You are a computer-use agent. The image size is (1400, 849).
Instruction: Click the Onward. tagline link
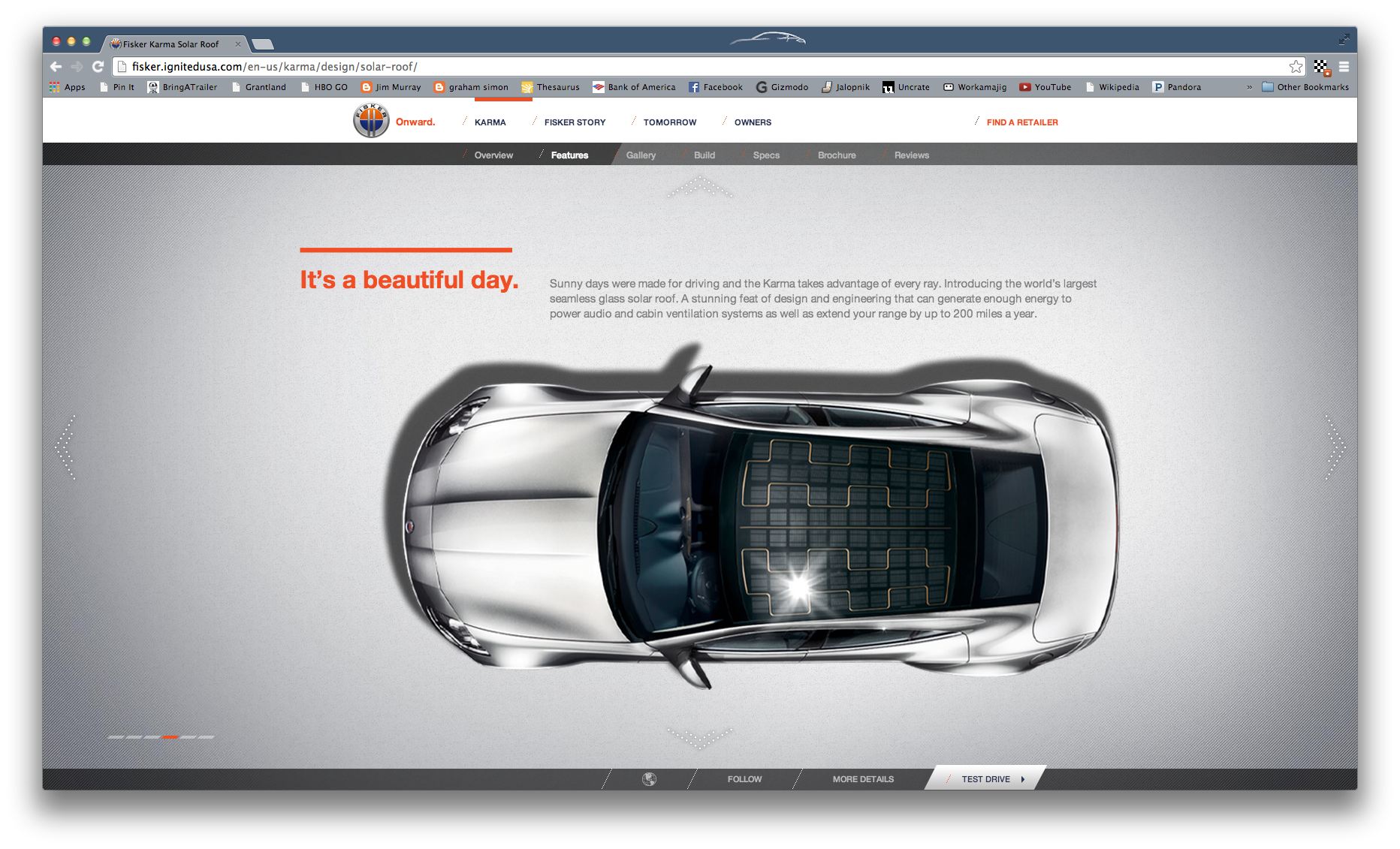[x=415, y=122]
